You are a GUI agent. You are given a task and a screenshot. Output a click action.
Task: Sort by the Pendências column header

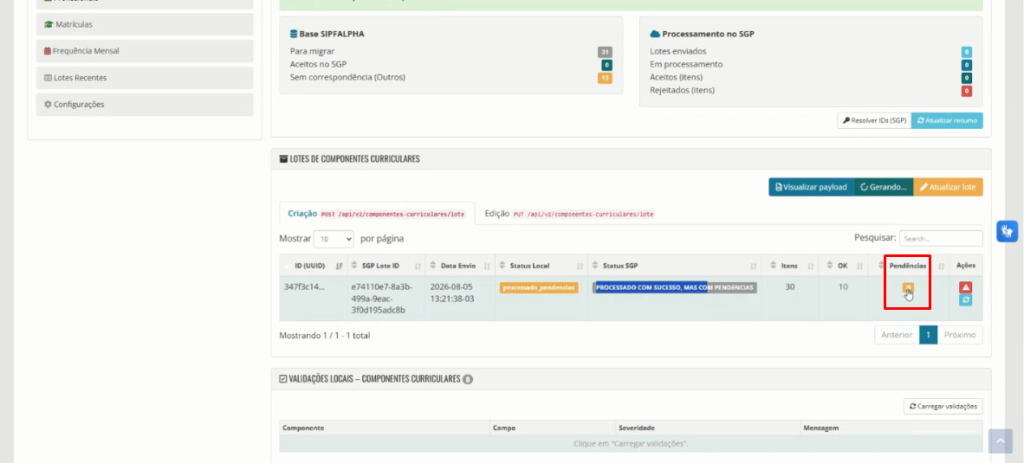point(908,266)
